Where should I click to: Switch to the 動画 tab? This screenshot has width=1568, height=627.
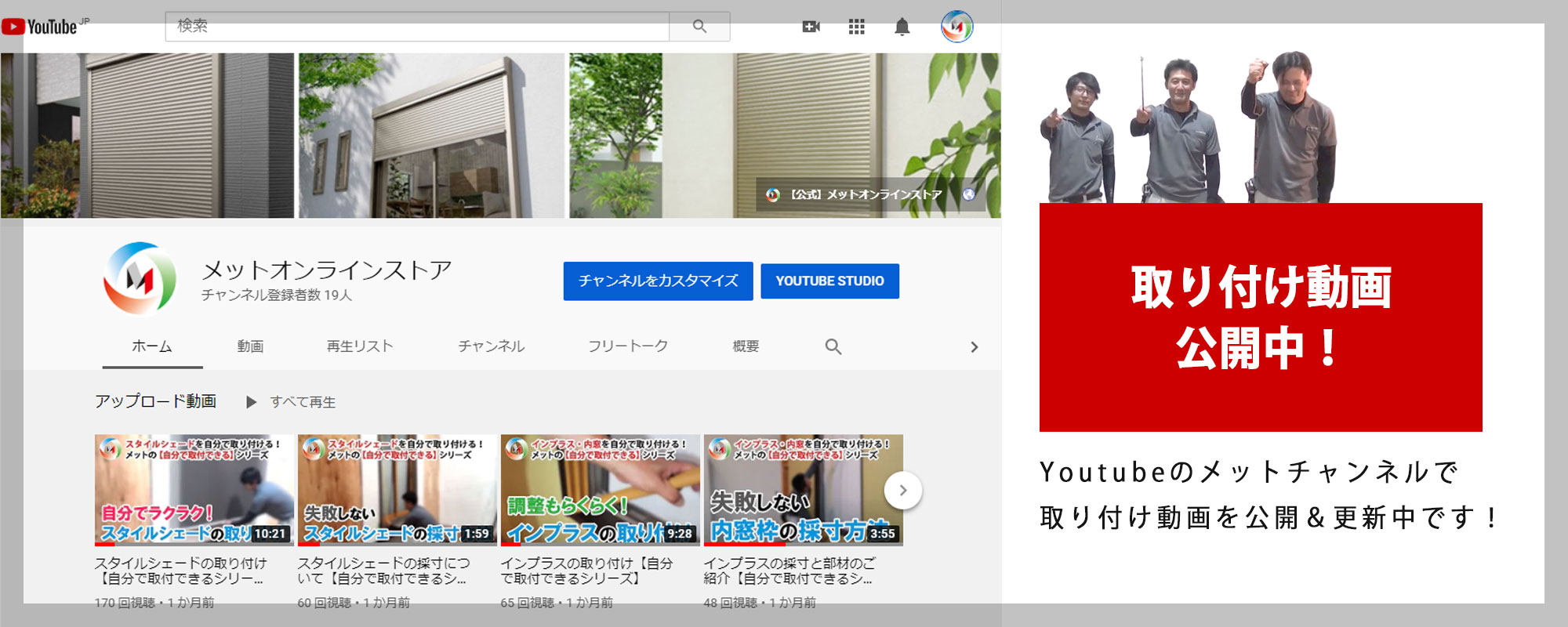250,346
